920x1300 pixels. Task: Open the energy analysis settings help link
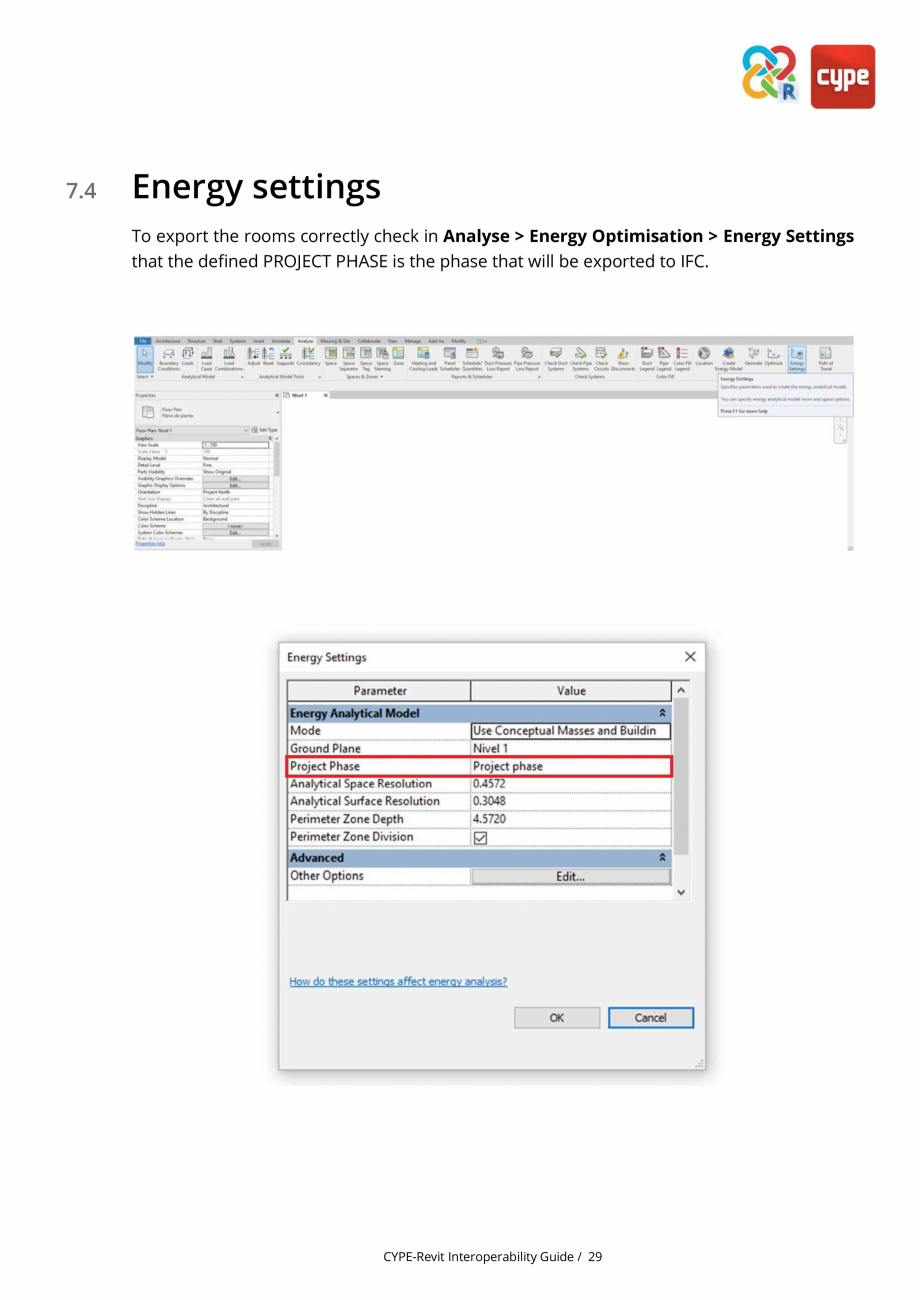[397, 981]
